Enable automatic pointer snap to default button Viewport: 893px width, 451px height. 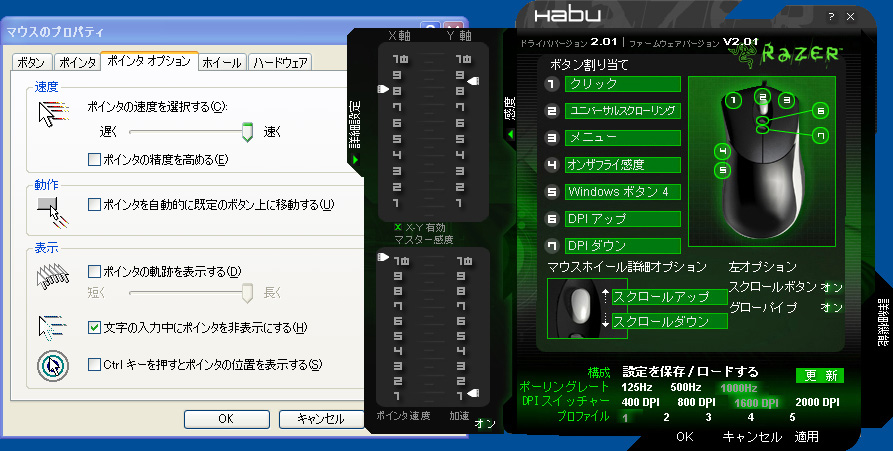(x=95, y=204)
